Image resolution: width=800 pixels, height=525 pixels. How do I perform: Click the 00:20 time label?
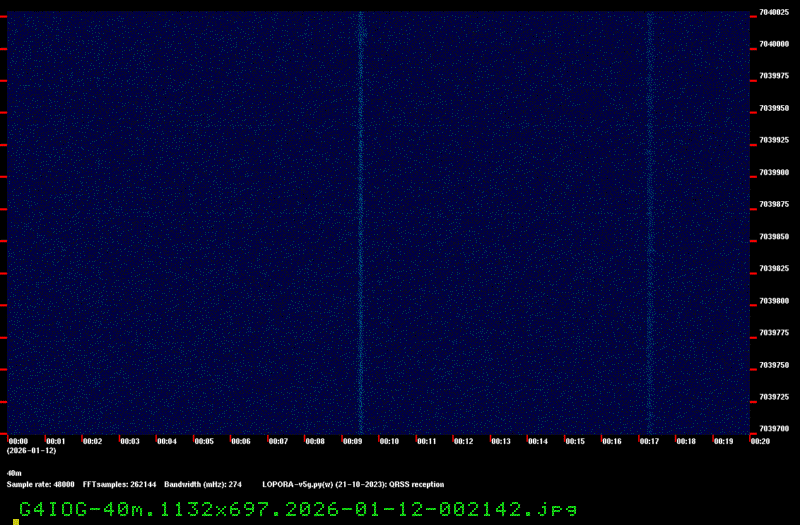coord(759,441)
